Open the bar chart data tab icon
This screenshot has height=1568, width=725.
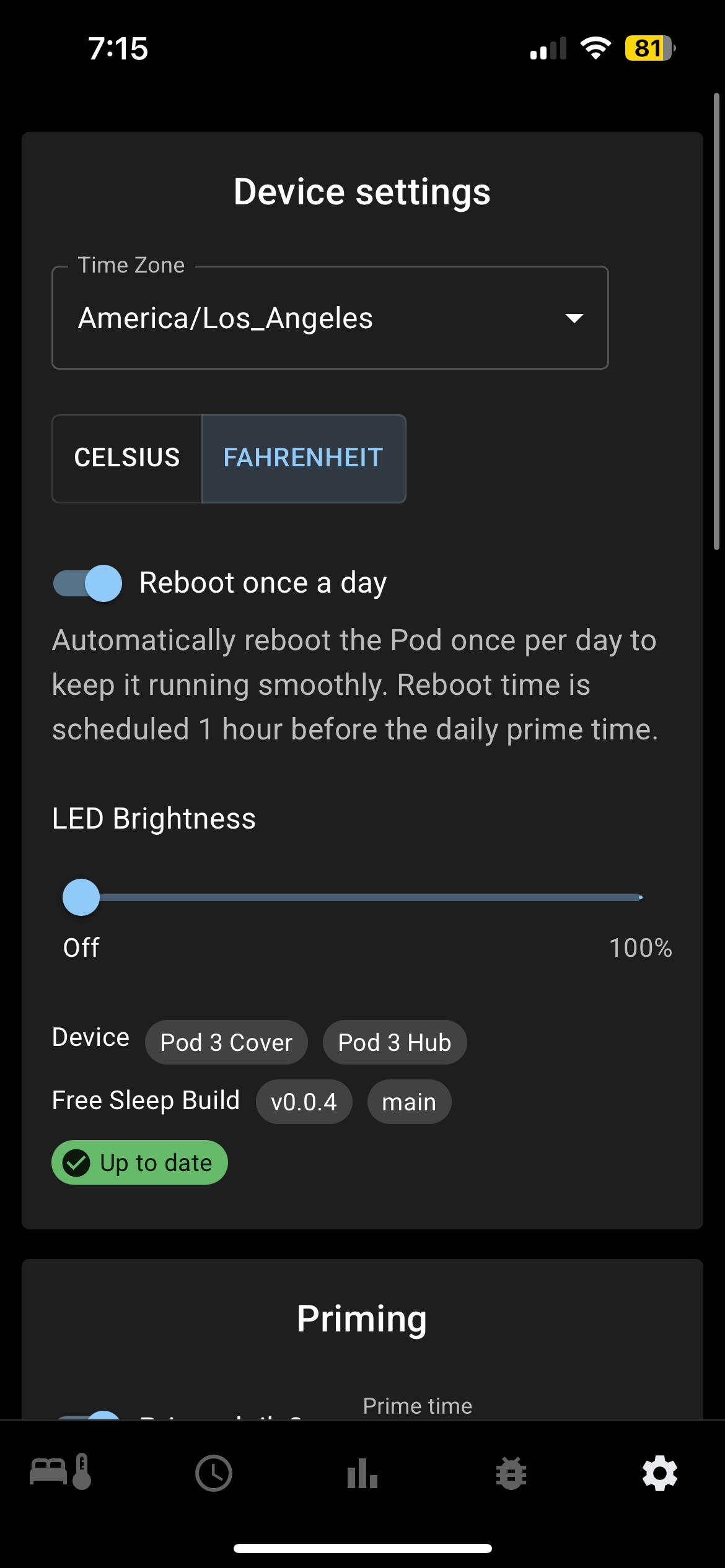click(362, 1473)
